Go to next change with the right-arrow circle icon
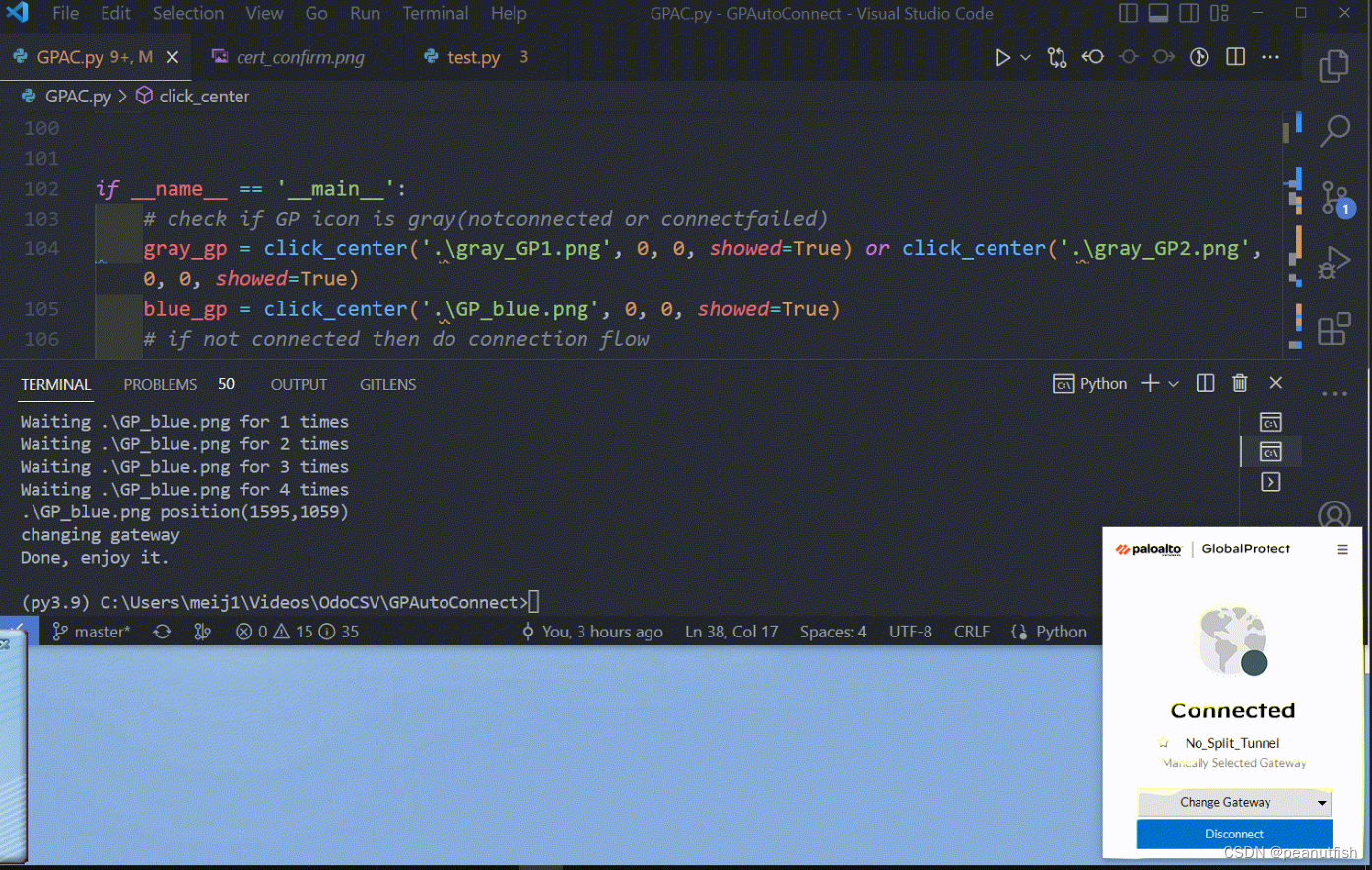 point(1164,57)
